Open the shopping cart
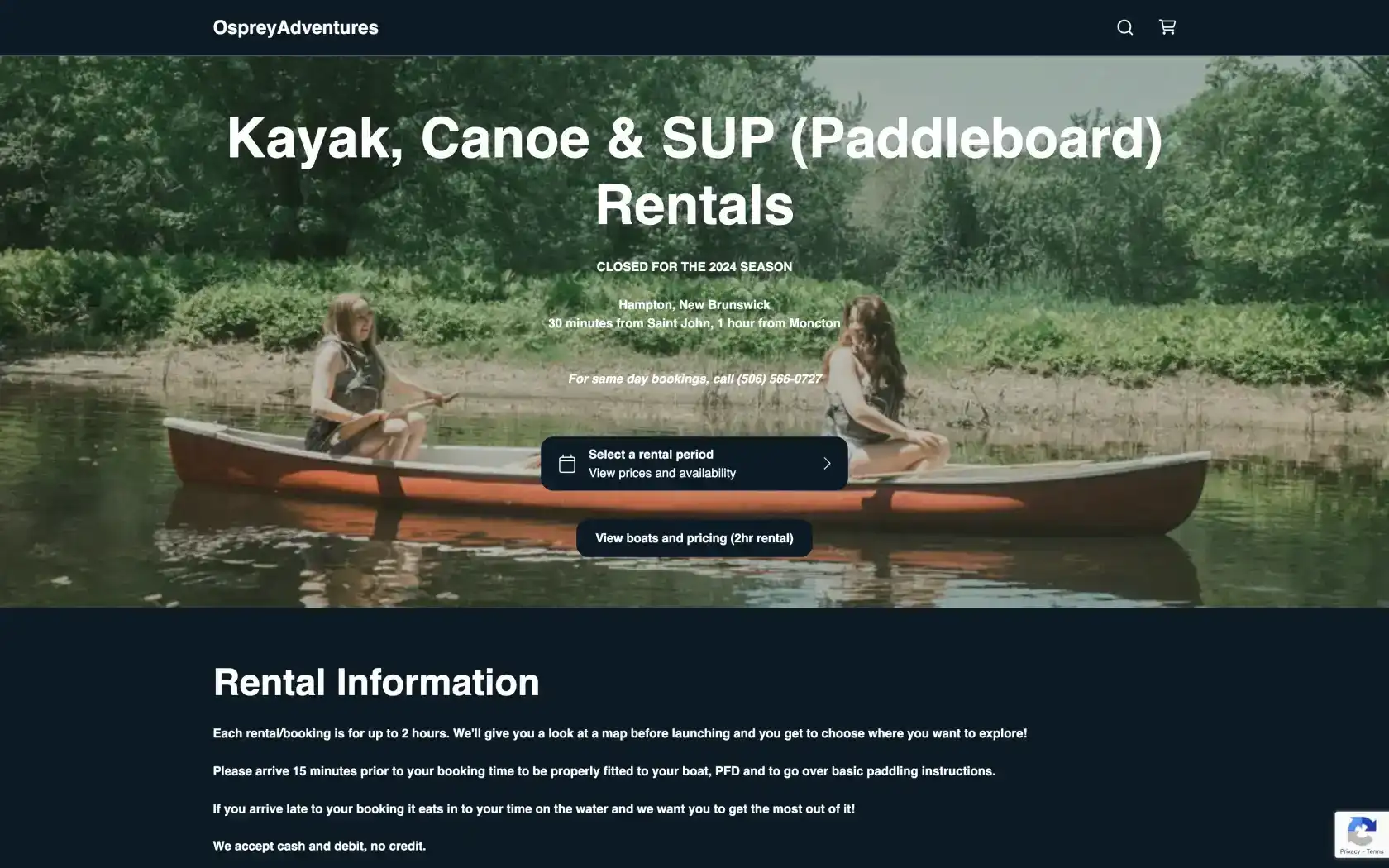This screenshot has height=868, width=1389. tap(1167, 28)
